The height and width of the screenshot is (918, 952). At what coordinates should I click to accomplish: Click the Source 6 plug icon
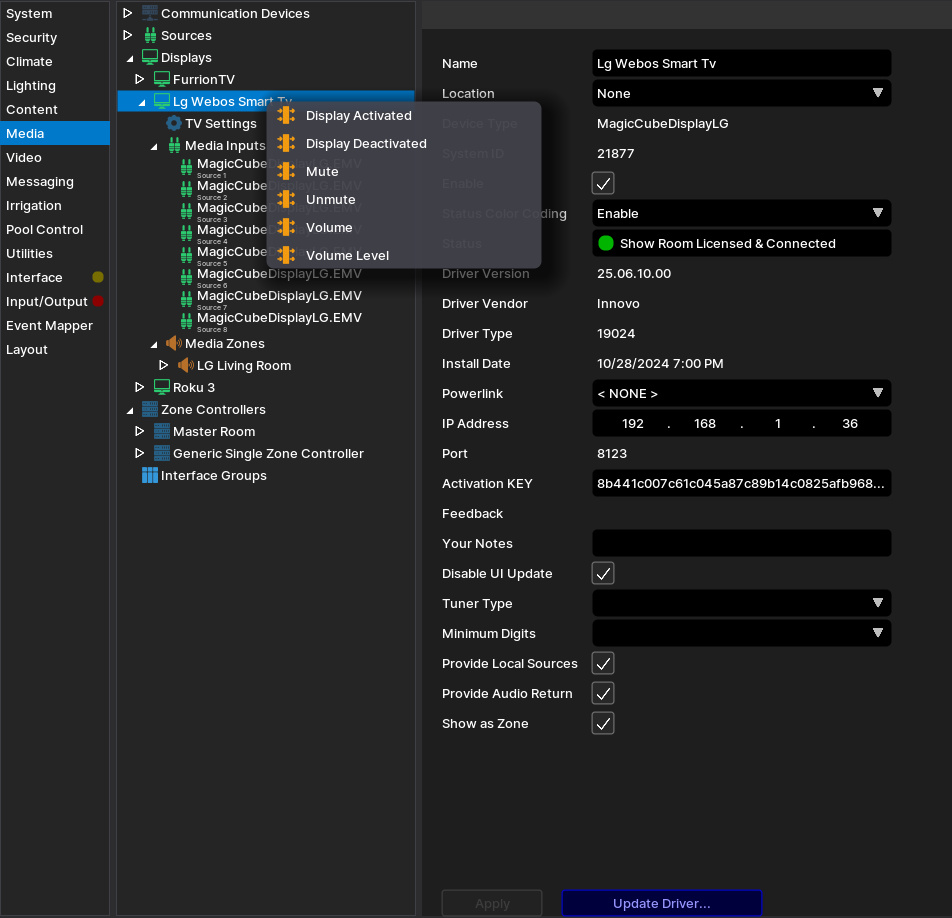186,277
